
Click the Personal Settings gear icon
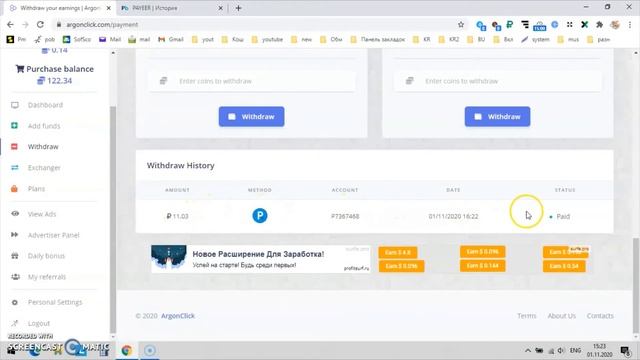tap(15, 302)
